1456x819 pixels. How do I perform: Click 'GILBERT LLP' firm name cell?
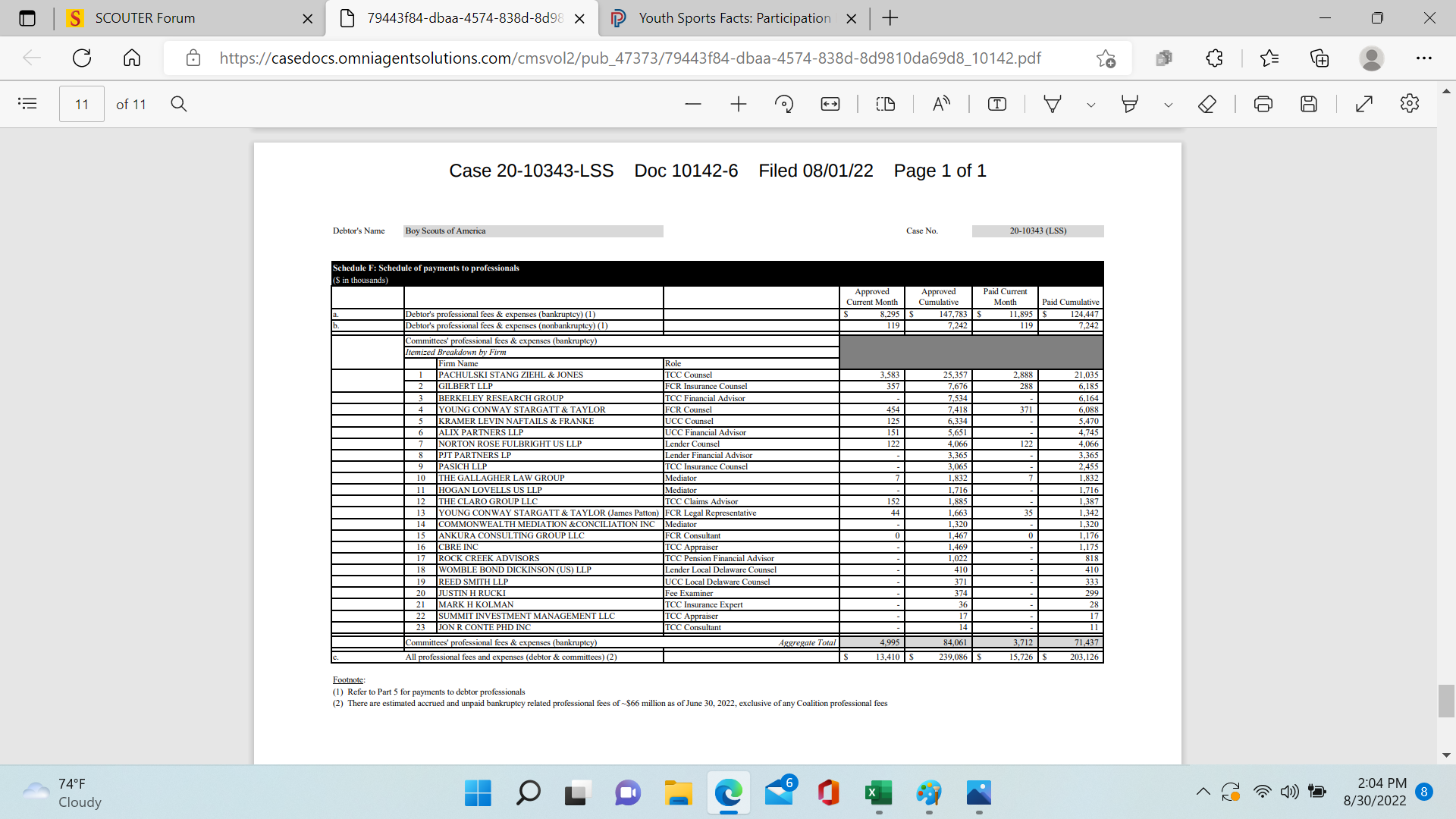pos(550,386)
